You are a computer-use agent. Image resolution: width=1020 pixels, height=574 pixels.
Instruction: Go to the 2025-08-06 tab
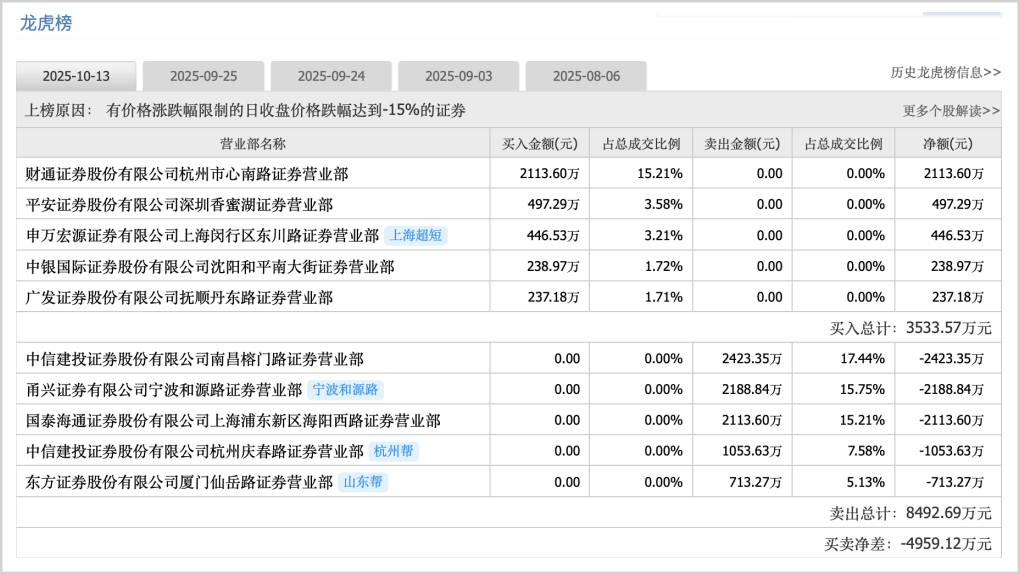586,76
